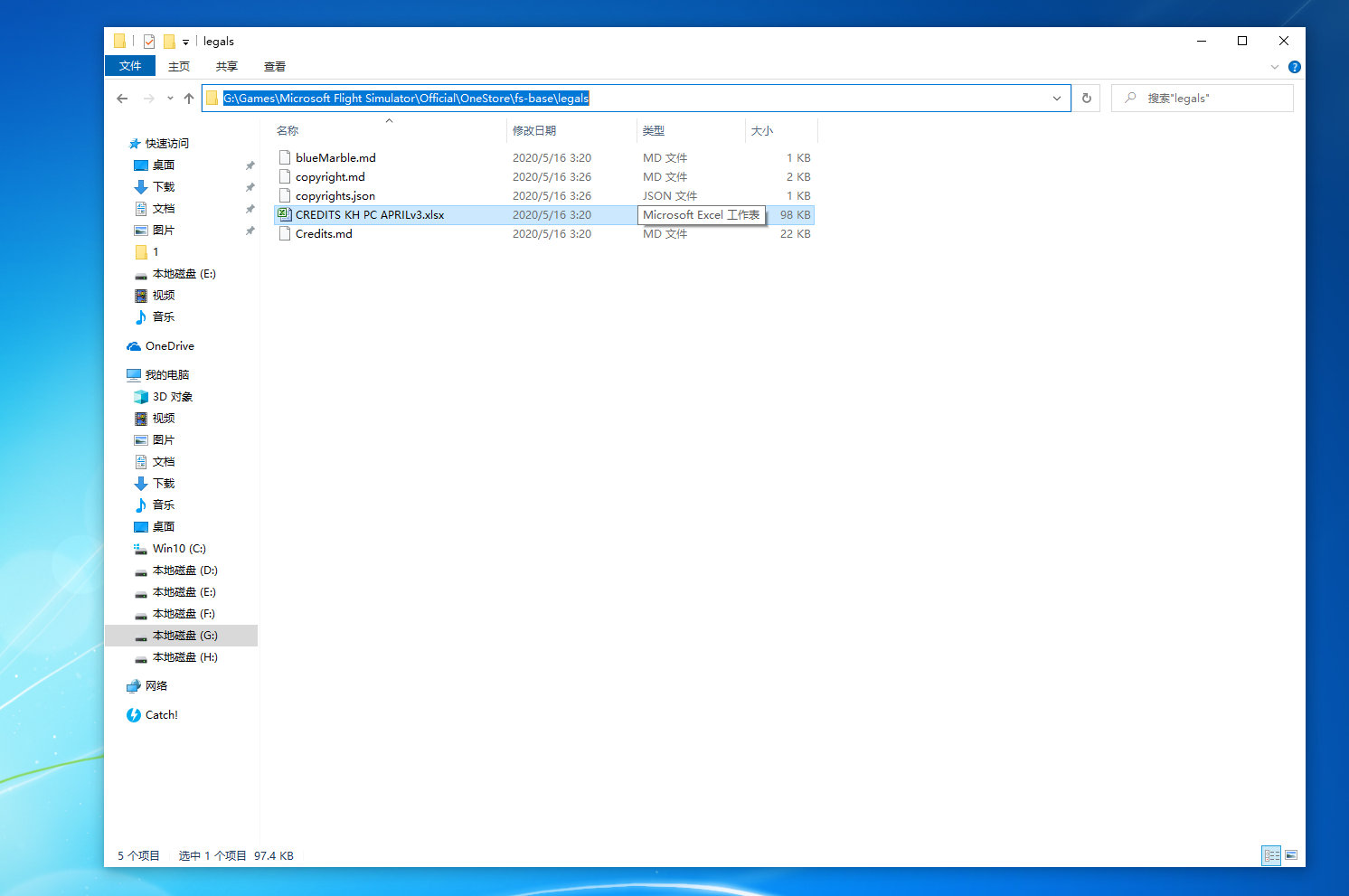Screen dimensions: 1349x896
Task: Go back with the back arrow
Action: point(122,99)
